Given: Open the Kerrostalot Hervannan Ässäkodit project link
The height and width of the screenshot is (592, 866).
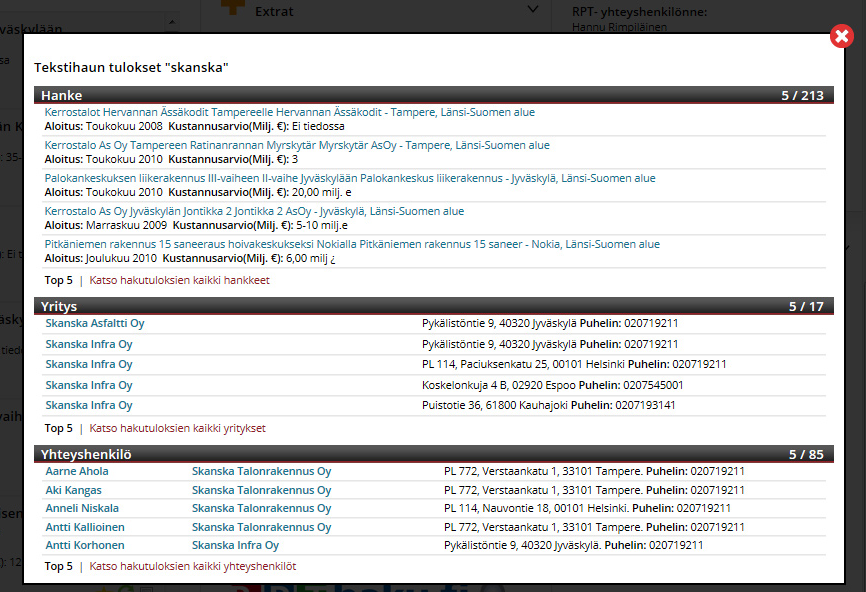Looking at the screenshot, I should point(289,112).
